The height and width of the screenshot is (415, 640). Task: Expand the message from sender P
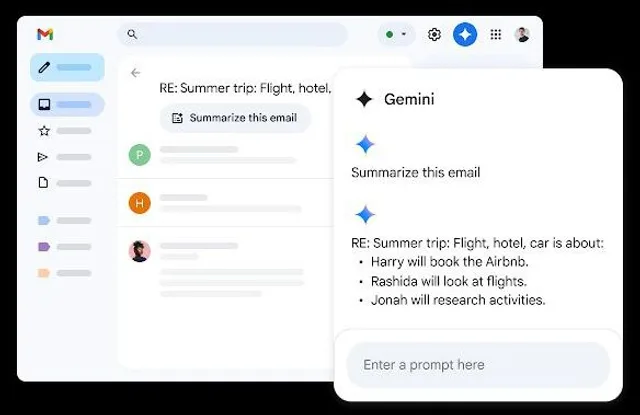point(227,155)
